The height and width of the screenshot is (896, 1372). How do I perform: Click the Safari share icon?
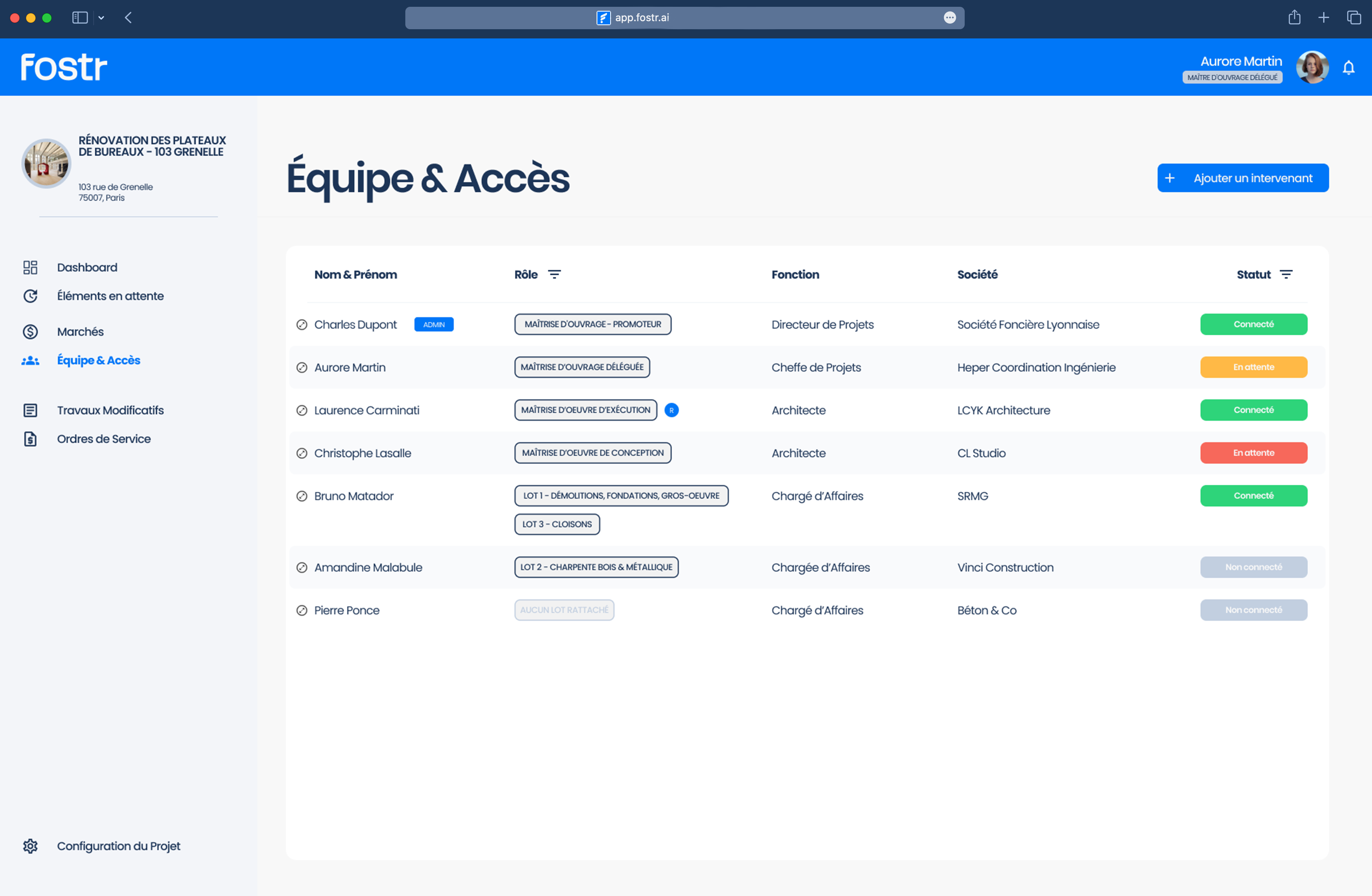click(x=1294, y=18)
